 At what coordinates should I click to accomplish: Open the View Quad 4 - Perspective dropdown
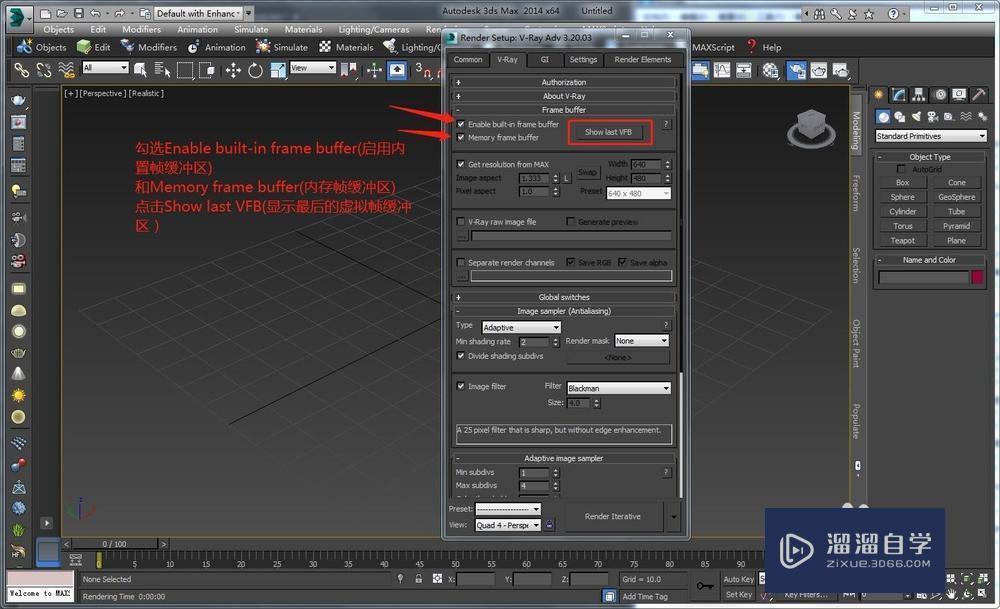pos(508,525)
